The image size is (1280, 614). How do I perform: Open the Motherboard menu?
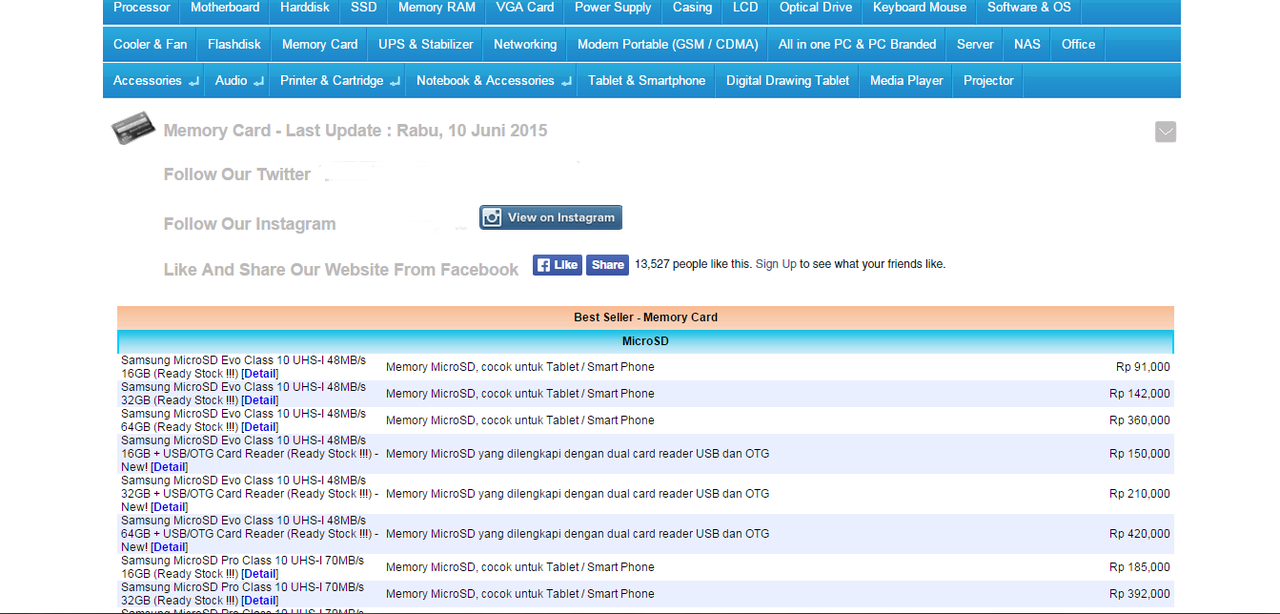225,8
